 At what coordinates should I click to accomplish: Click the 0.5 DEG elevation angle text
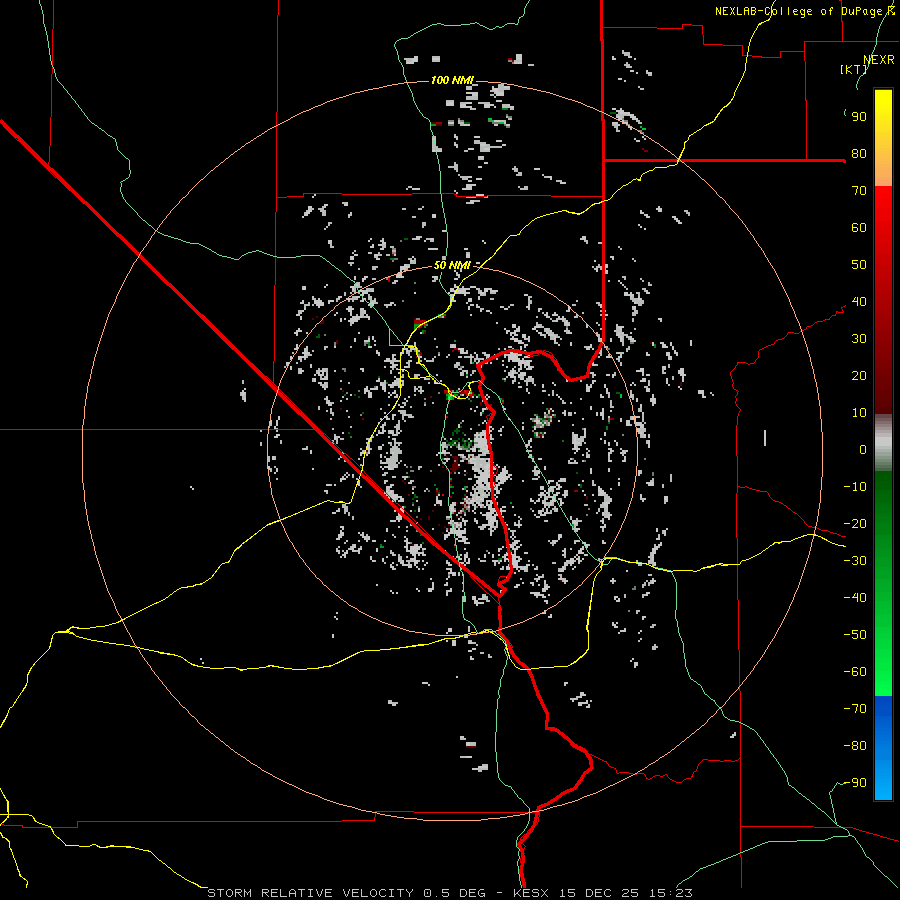click(454, 893)
